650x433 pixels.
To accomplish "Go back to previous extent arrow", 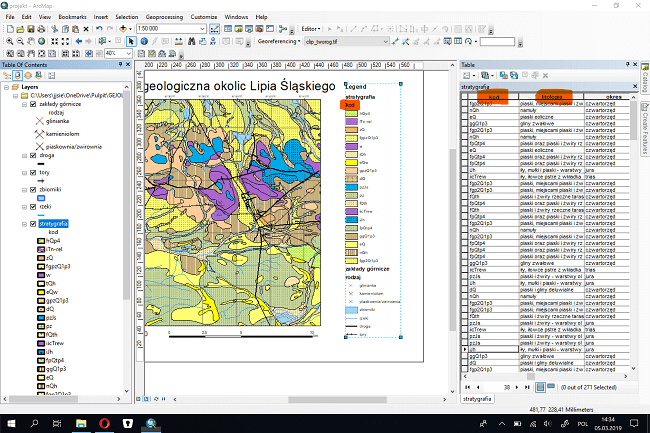I will pos(79,41).
